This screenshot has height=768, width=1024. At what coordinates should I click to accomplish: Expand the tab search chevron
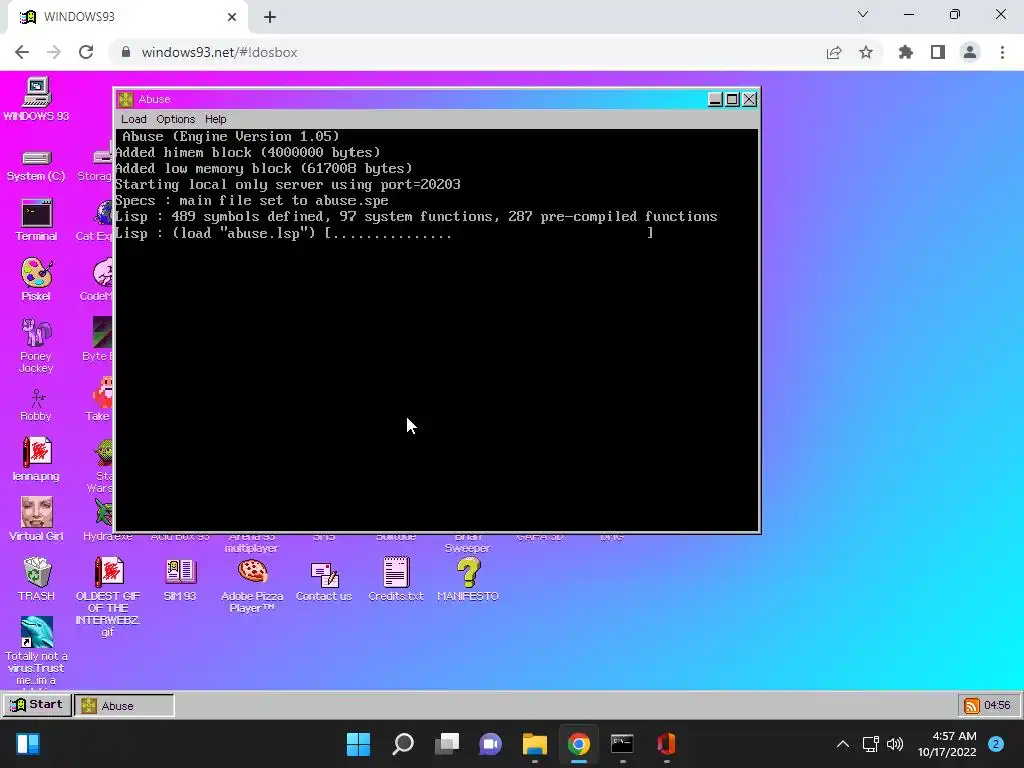863,14
